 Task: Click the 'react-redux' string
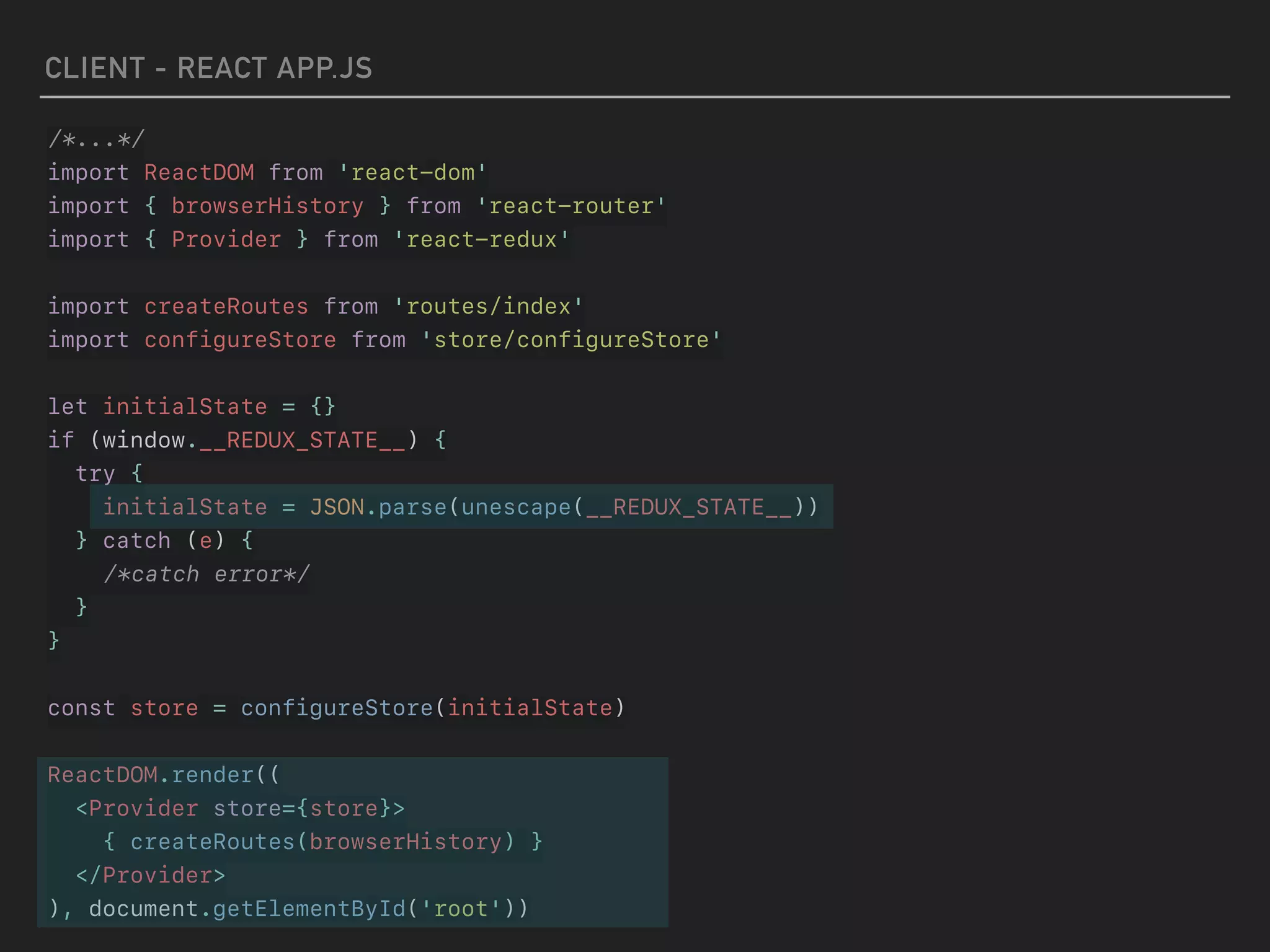481,239
